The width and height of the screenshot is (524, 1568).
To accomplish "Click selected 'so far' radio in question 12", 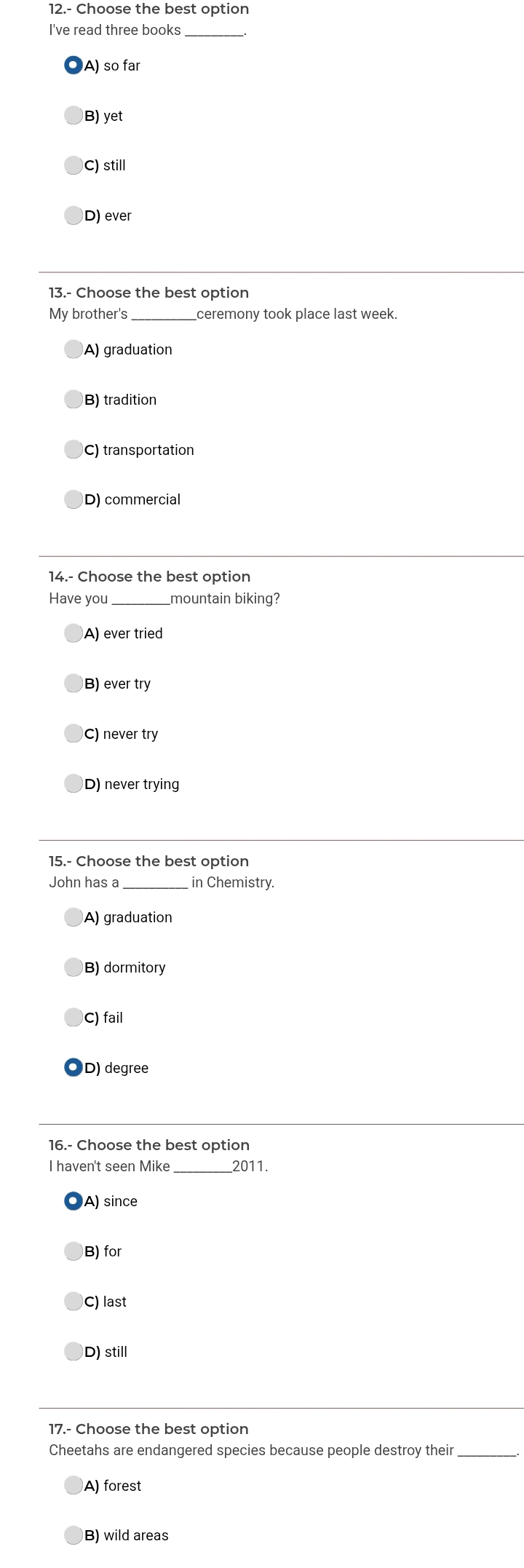I will click(x=74, y=66).
